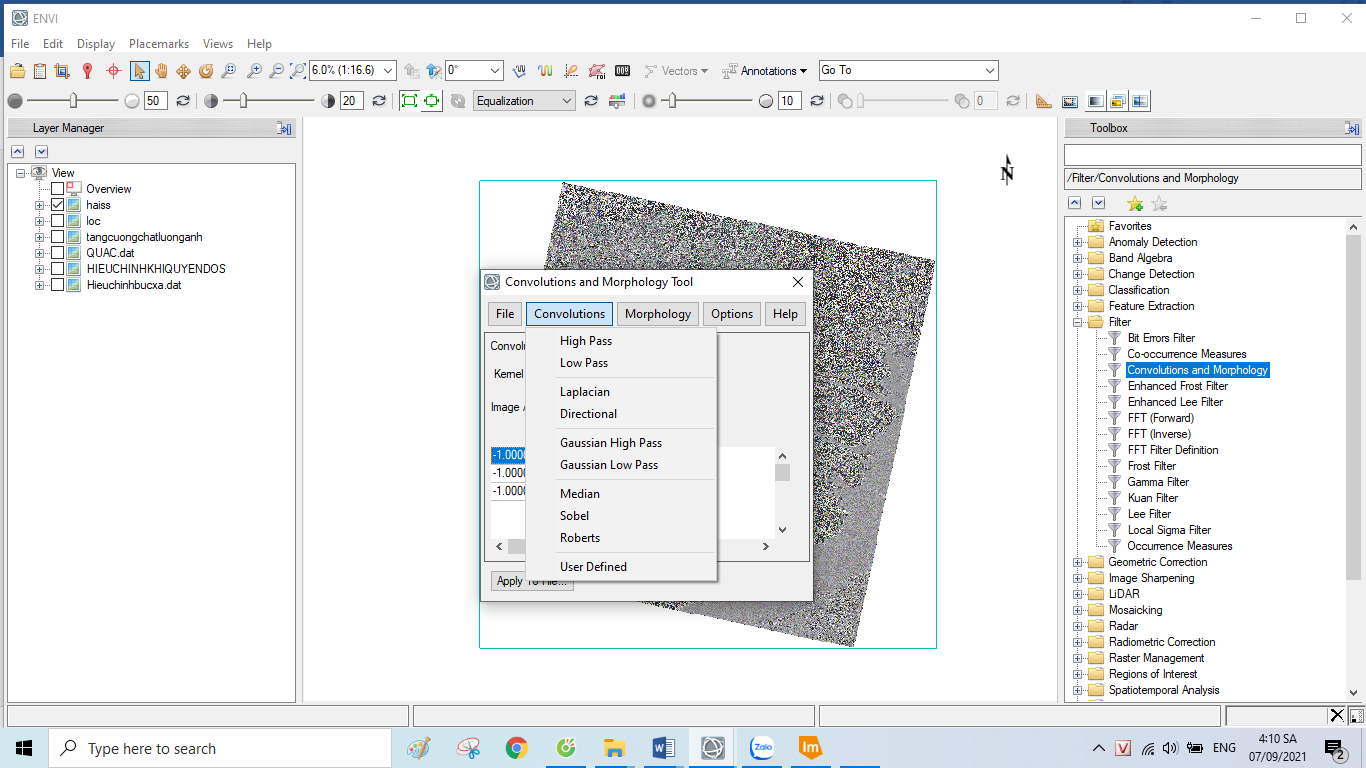Select the Median filter option
The image size is (1366, 768).
pyautogui.click(x=580, y=494)
